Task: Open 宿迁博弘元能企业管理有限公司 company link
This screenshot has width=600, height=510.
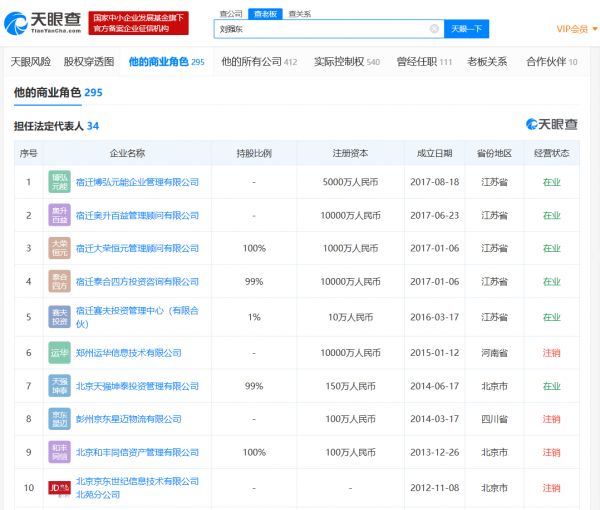Action: [x=137, y=182]
